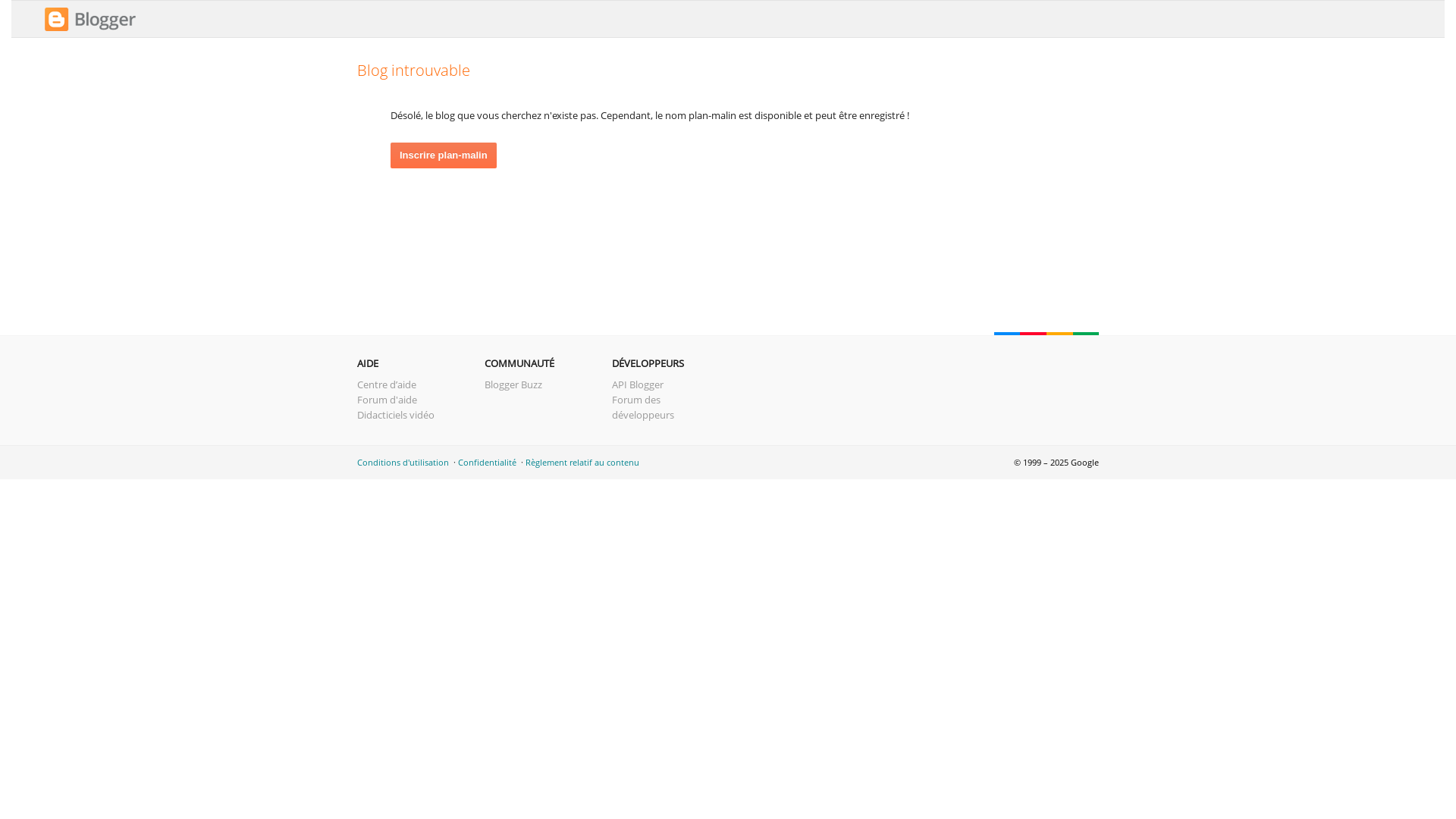Click the Blog introuvable heading
Screen dimensions: 1456x819
pos(413,70)
